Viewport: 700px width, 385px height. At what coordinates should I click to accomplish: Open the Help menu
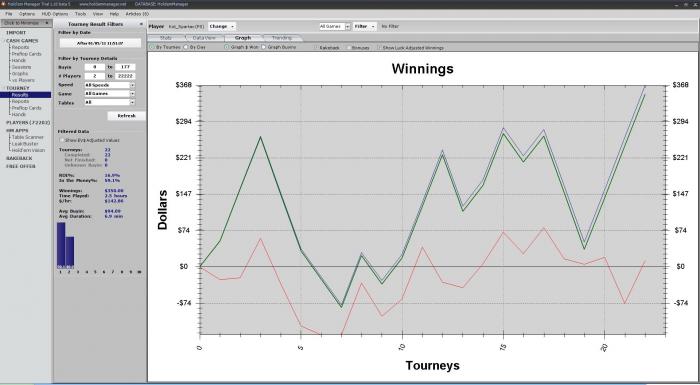point(114,14)
